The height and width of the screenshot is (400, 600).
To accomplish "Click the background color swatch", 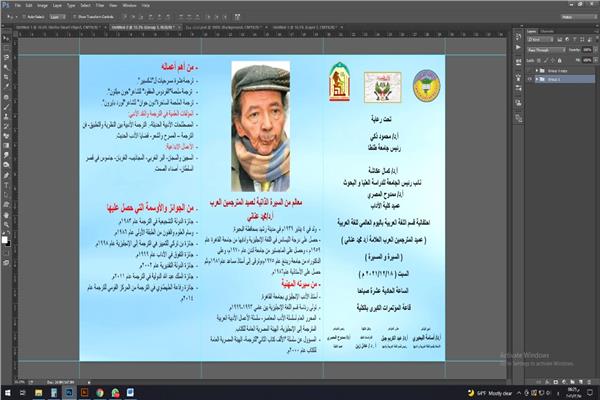I will (8, 243).
